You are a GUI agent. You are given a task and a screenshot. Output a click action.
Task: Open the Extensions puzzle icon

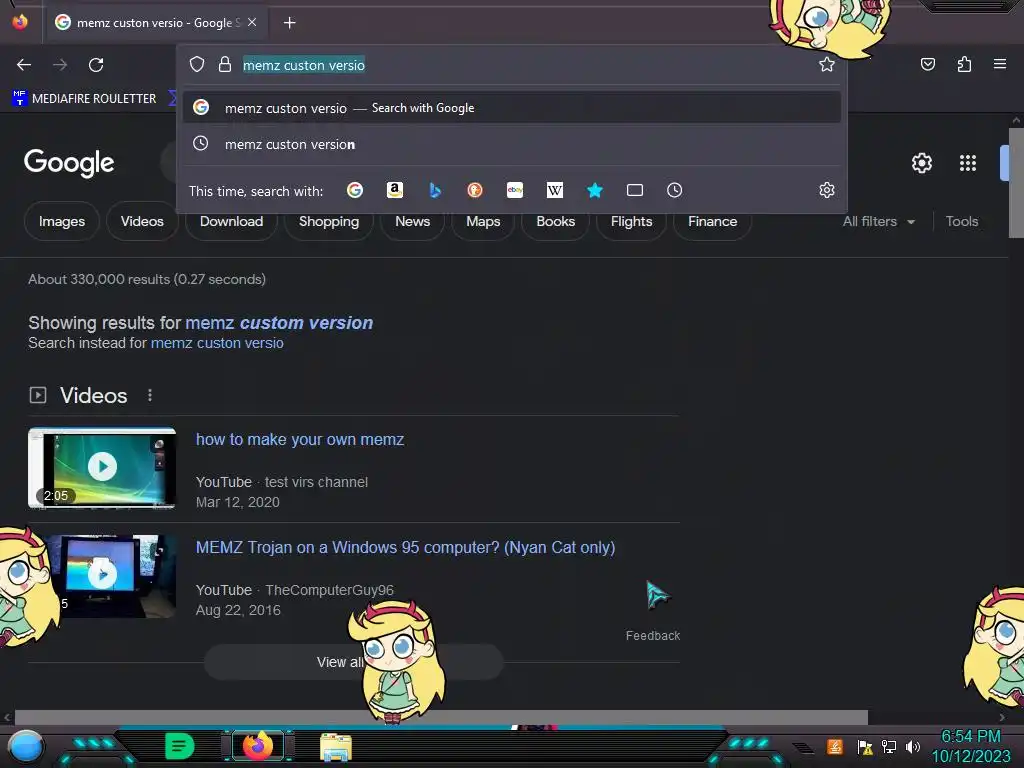pos(964,64)
